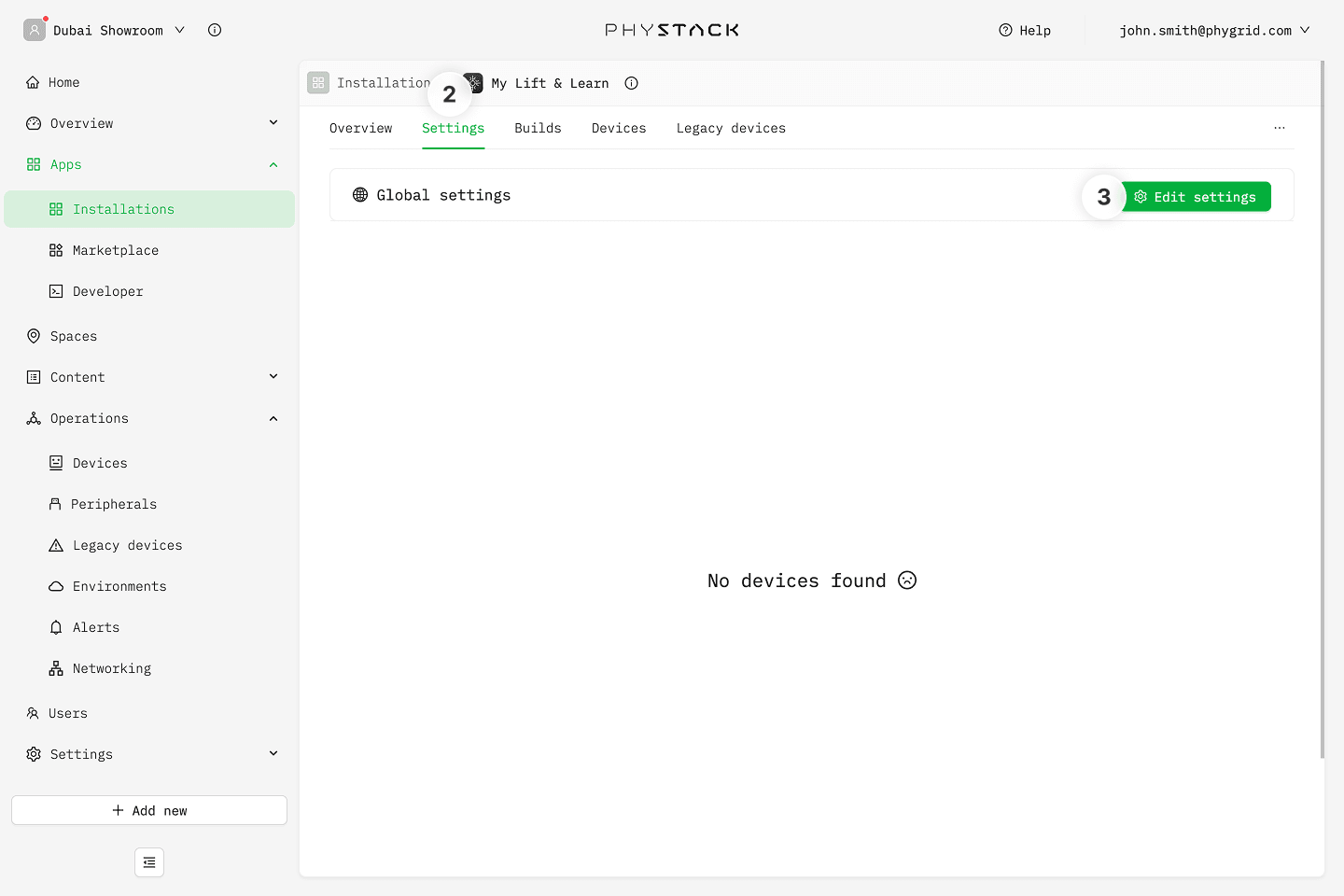Open Users in the sidebar
Image resolution: width=1344 pixels, height=896 pixels.
point(149,713)
